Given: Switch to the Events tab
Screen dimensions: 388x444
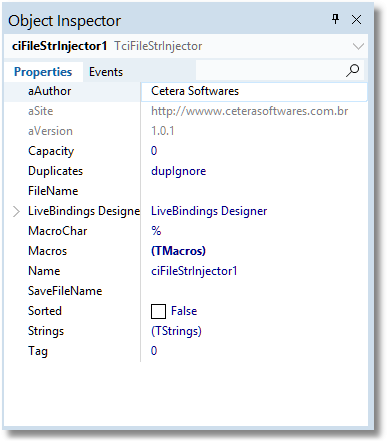Looking at the screenshot, I should 106,72.
